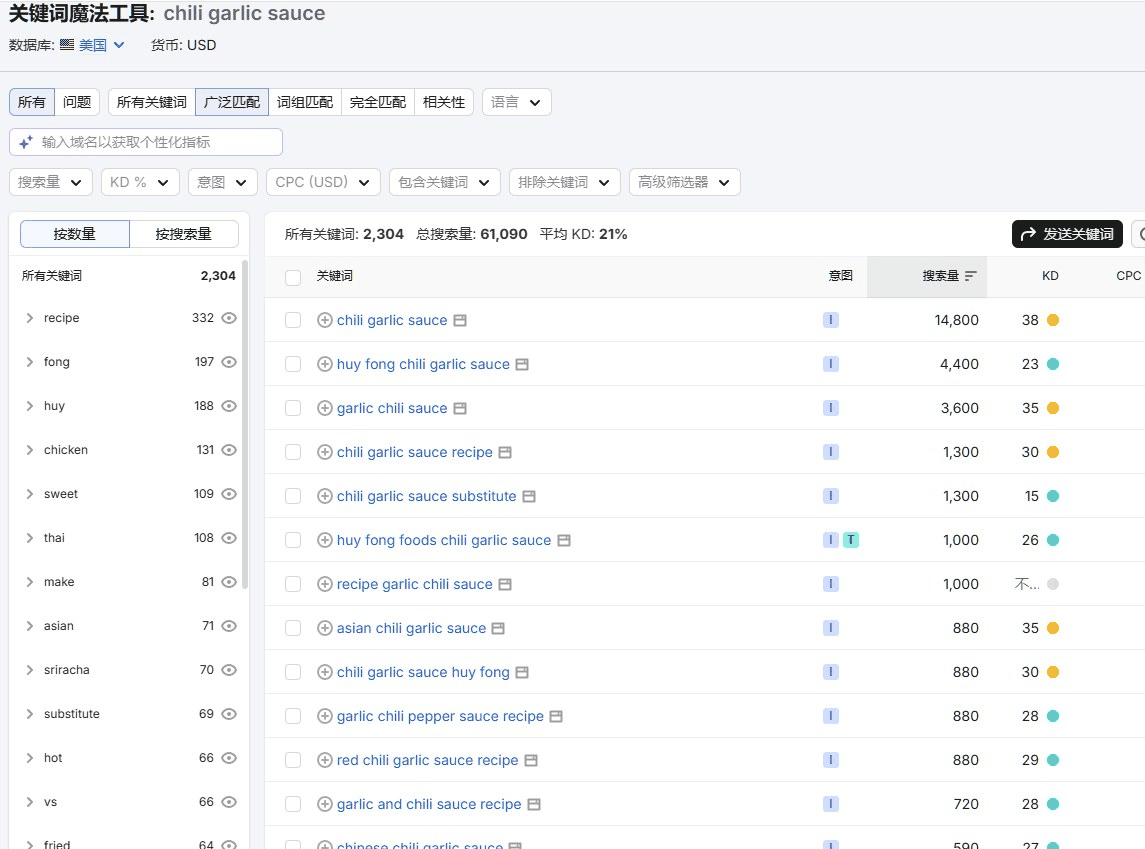Select the 所有关键词 match tab

(x=152, y=102)
